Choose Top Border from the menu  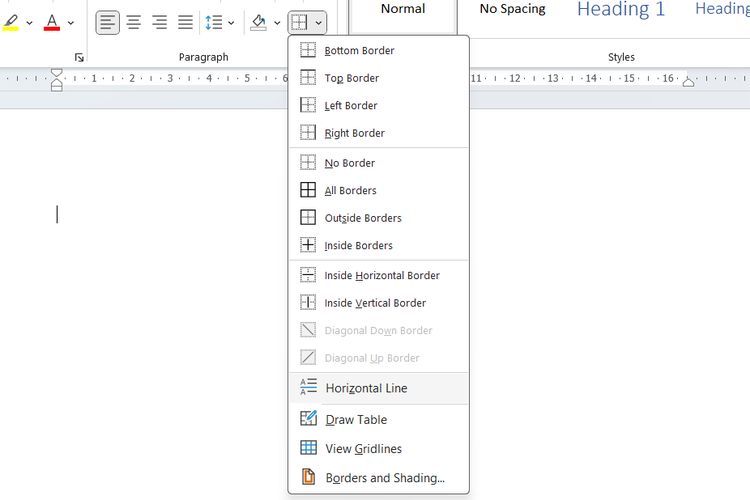378,78
